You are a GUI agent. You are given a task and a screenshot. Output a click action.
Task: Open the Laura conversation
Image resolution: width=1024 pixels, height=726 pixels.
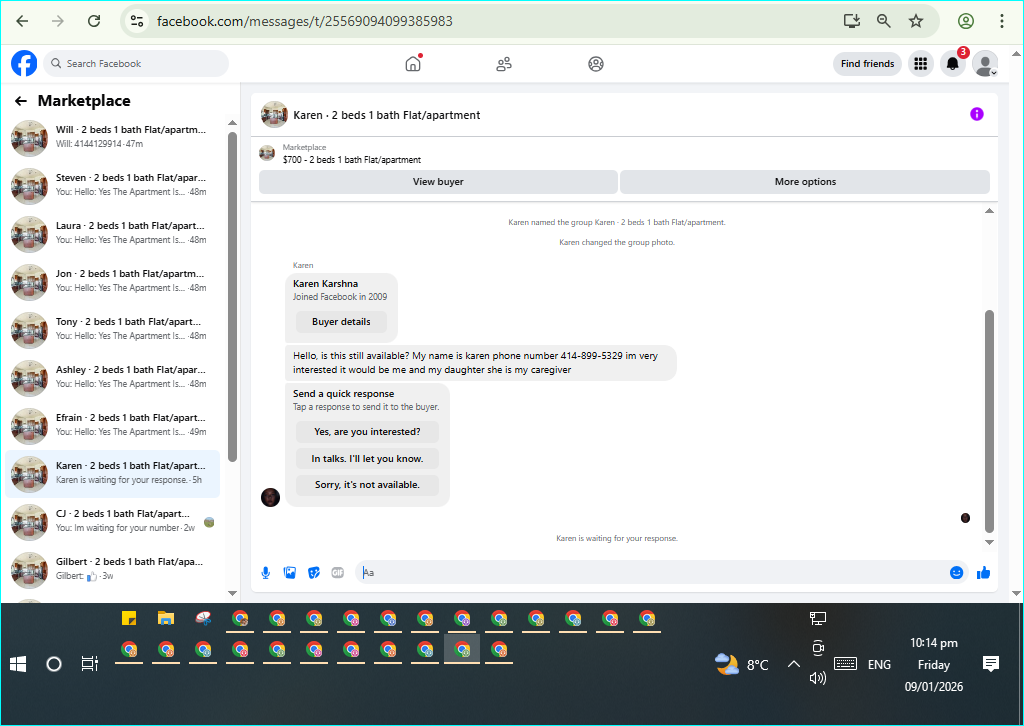tap(112, 233)
